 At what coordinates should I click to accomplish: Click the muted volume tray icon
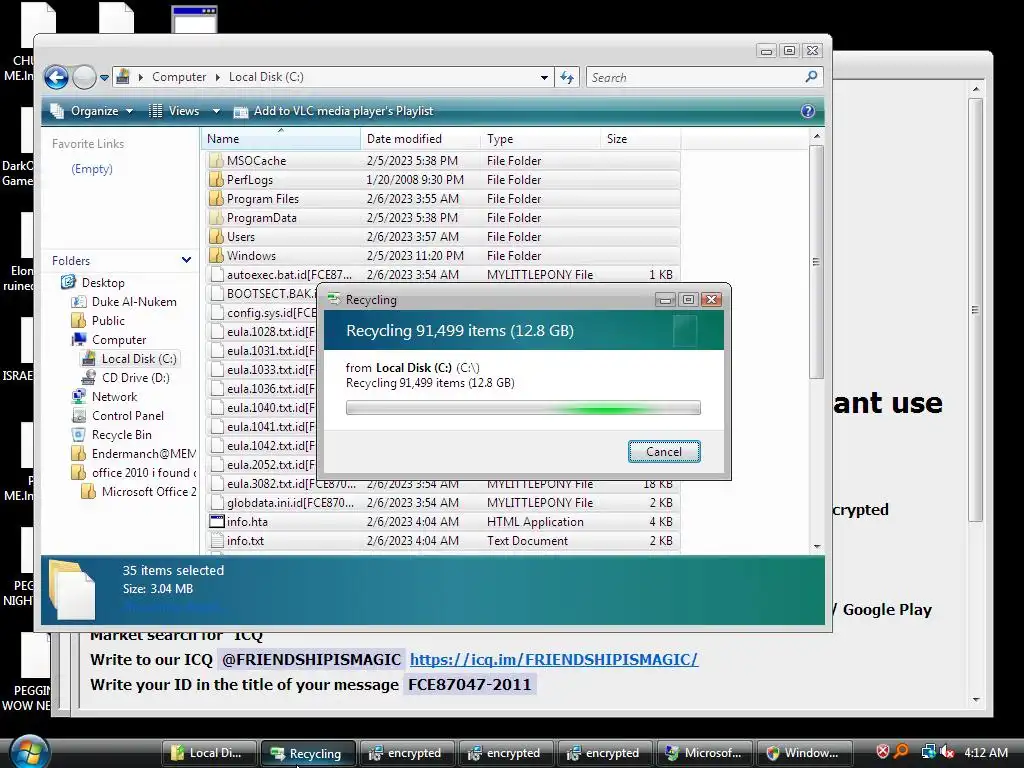coord(947,752)
